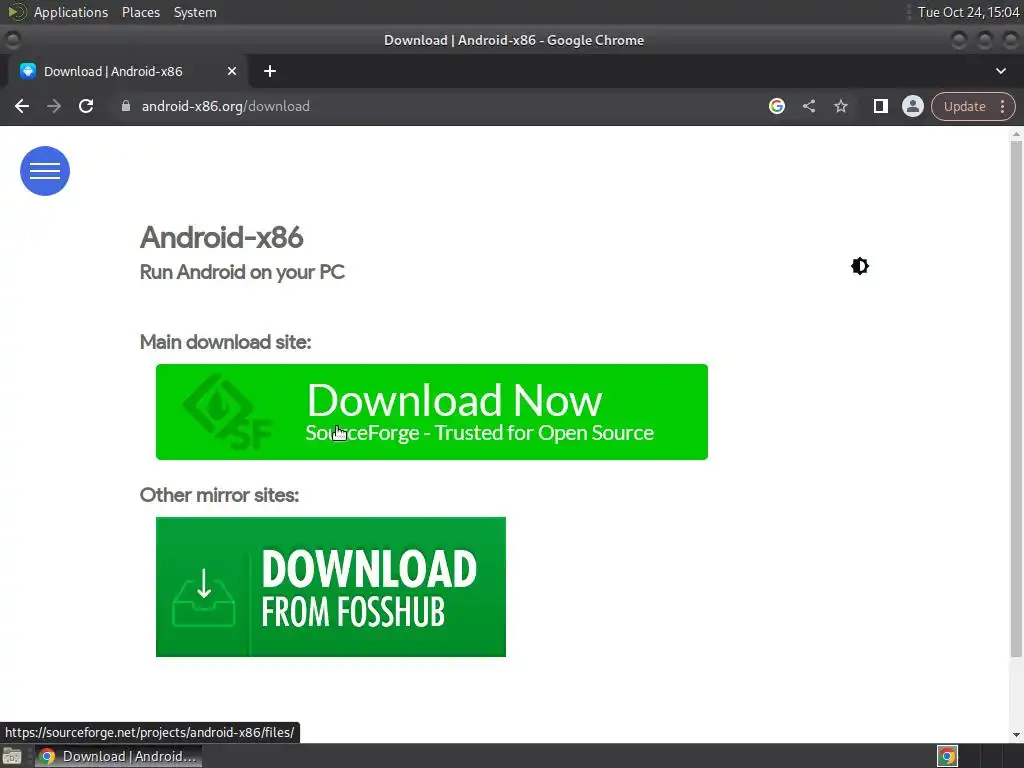Bookmark this page with star icon
Viewport: 1024px width, 768px height.
pos(840,106)
